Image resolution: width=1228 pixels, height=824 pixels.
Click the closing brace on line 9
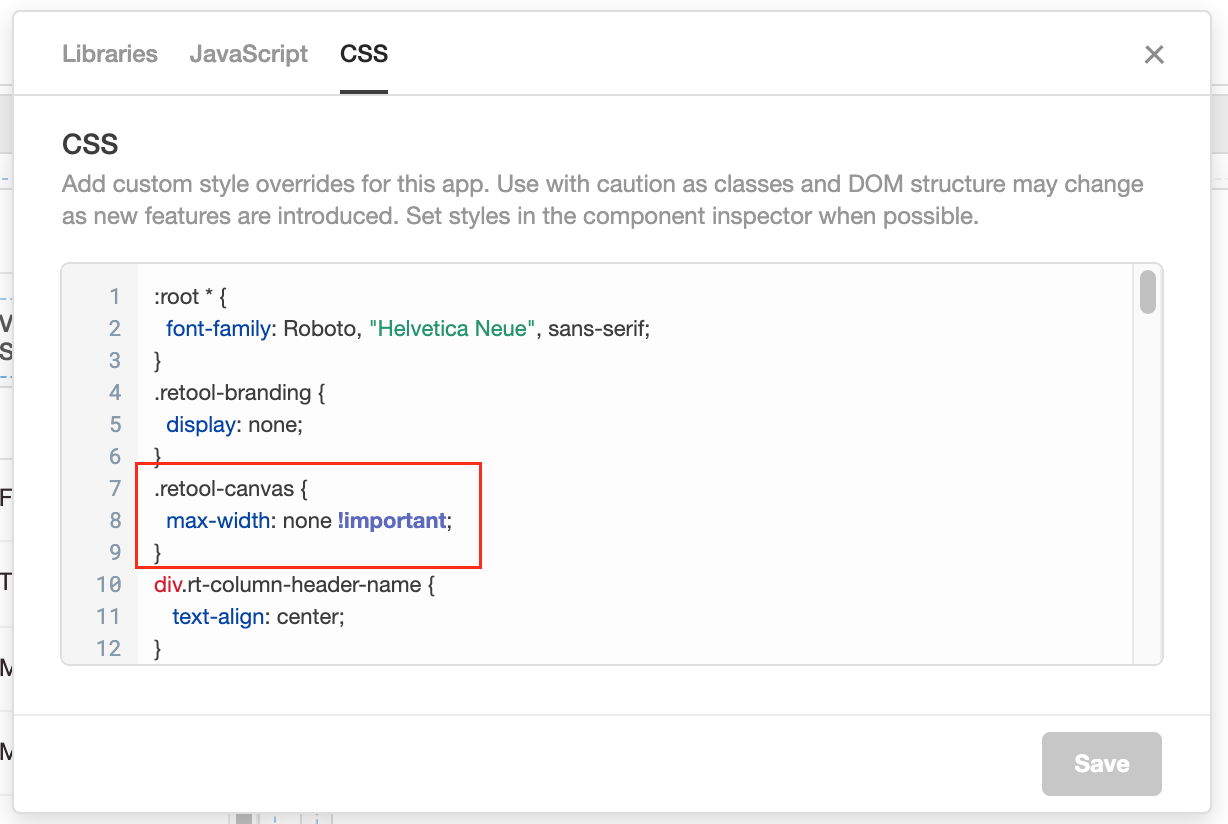tap(158, 552)
